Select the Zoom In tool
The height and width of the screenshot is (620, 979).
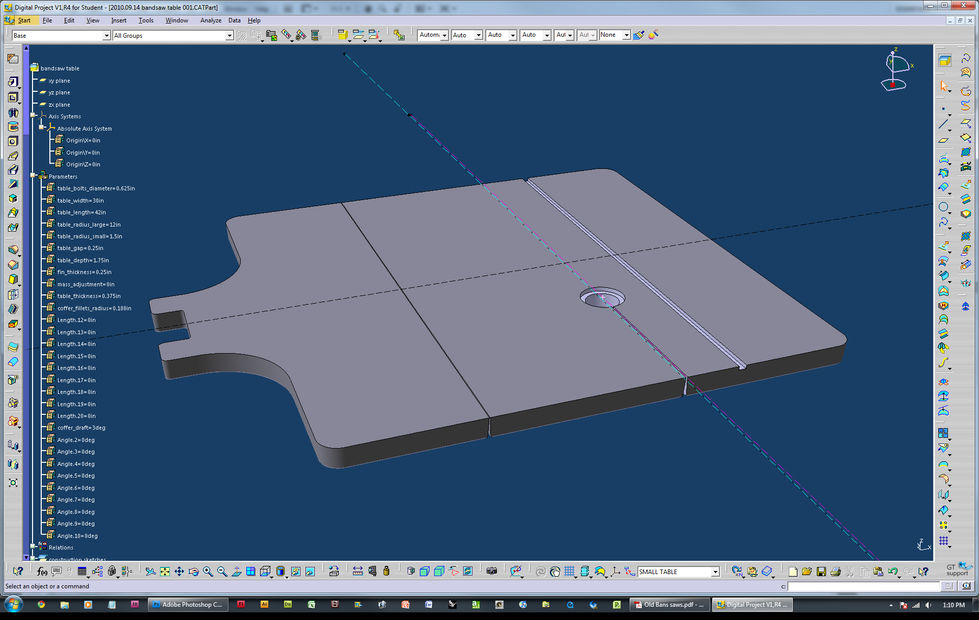[207, 572]
